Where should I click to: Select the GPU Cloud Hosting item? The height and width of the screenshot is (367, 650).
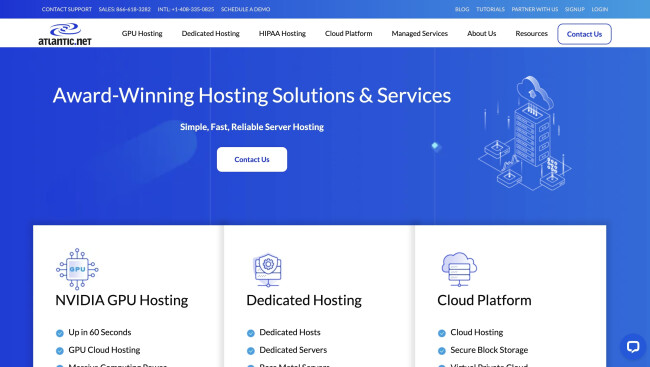(104, 350)
